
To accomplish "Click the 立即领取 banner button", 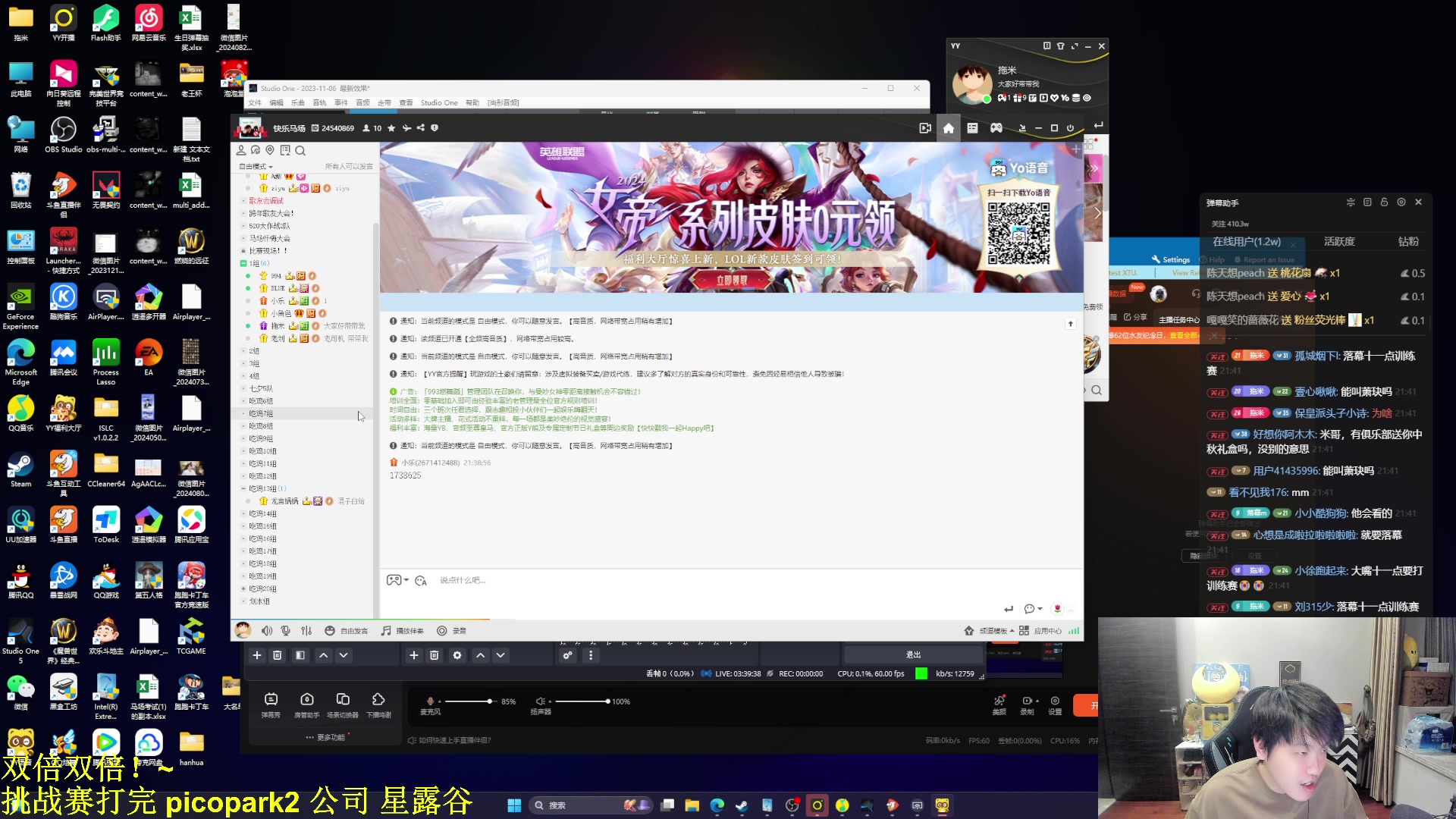I will [x=732, y=281].
